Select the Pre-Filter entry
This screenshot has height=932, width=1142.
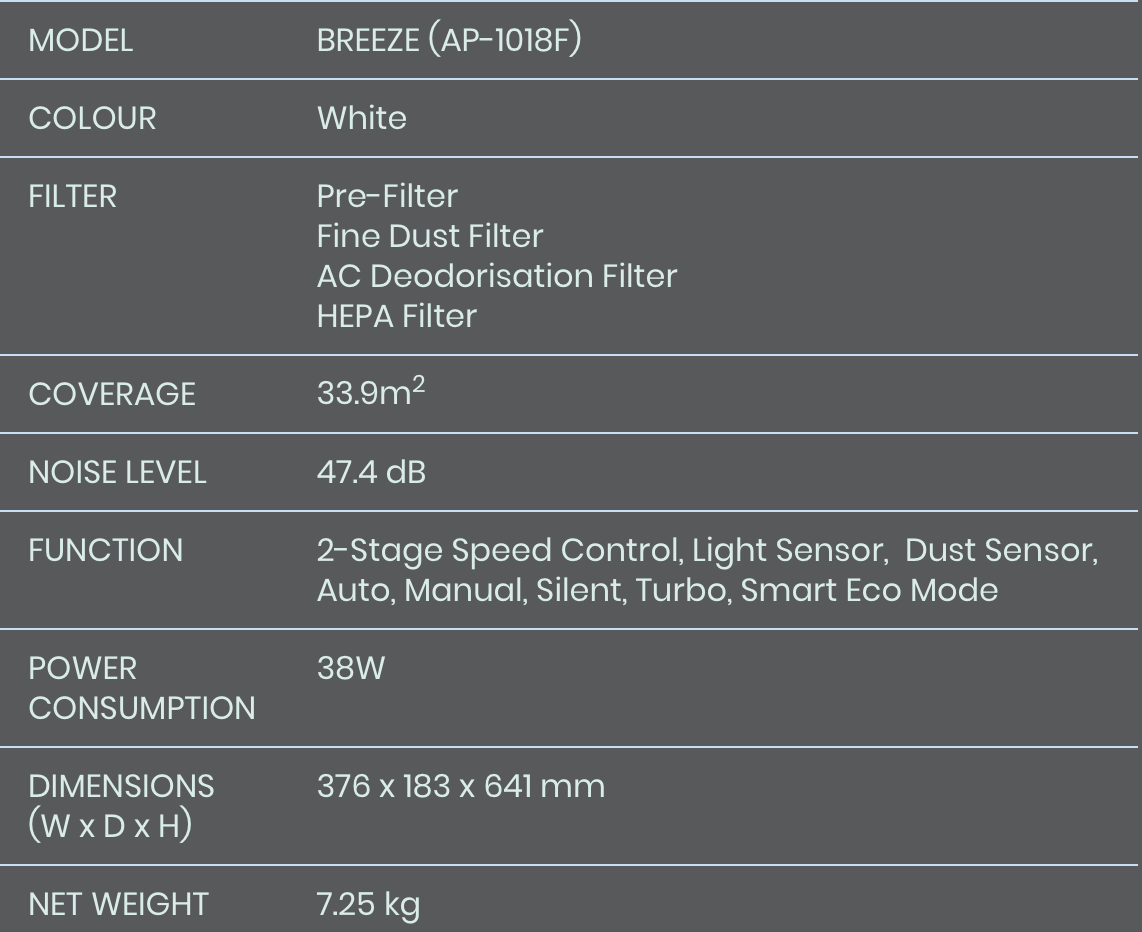point(387,196)
